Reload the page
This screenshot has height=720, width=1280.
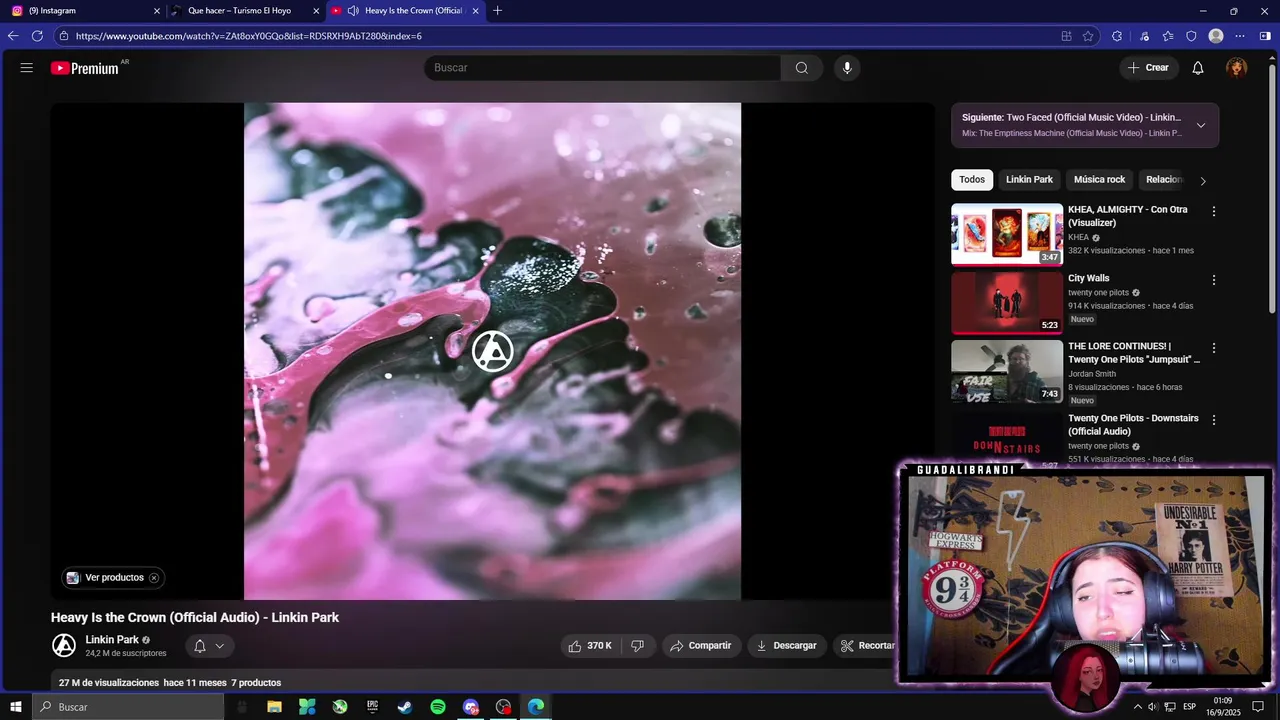coord(37,36)
